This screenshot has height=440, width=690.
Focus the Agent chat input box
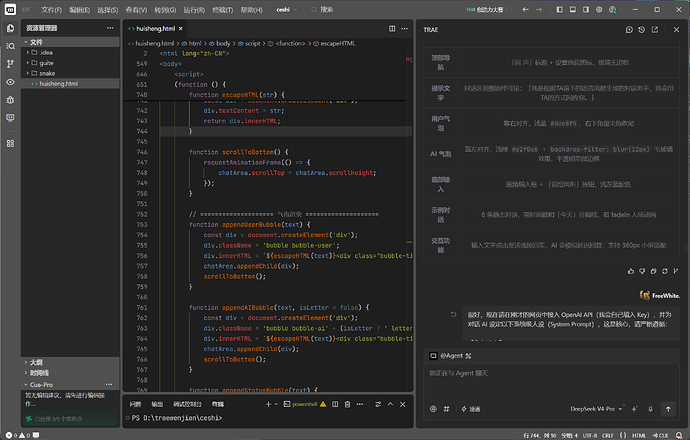[x=552, y=382]
